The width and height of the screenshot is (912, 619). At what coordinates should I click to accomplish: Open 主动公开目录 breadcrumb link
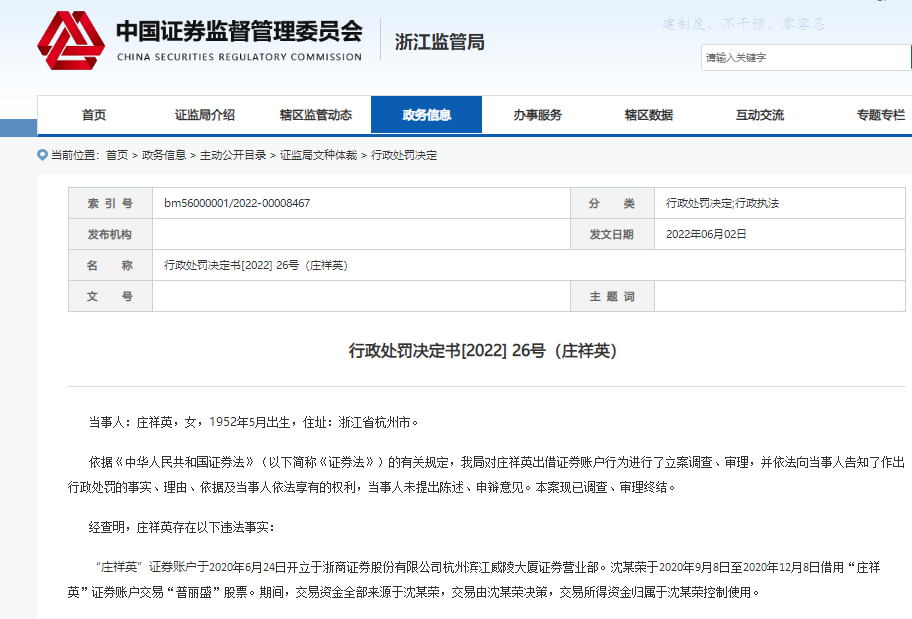(233, 155)
